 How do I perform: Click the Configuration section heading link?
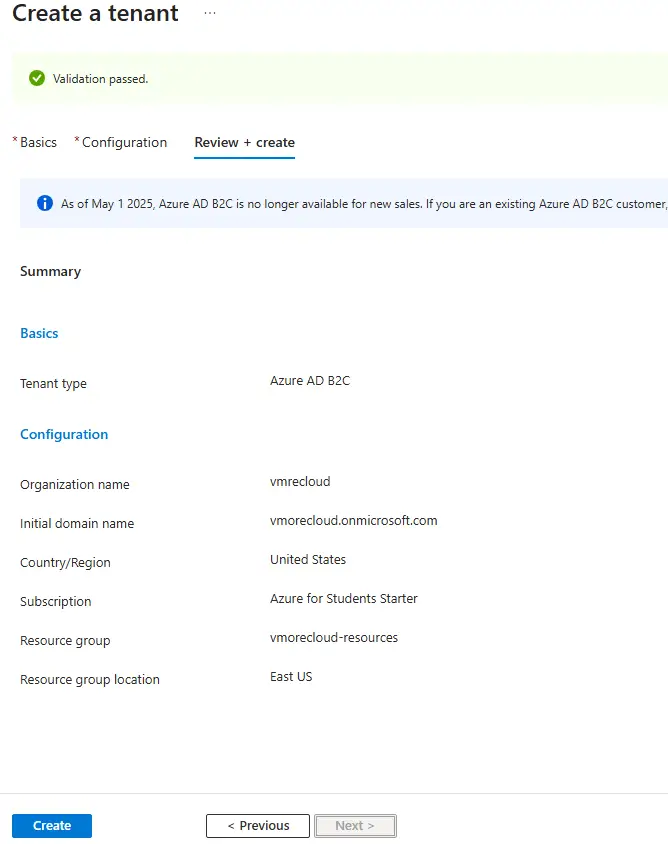(64, 434)
